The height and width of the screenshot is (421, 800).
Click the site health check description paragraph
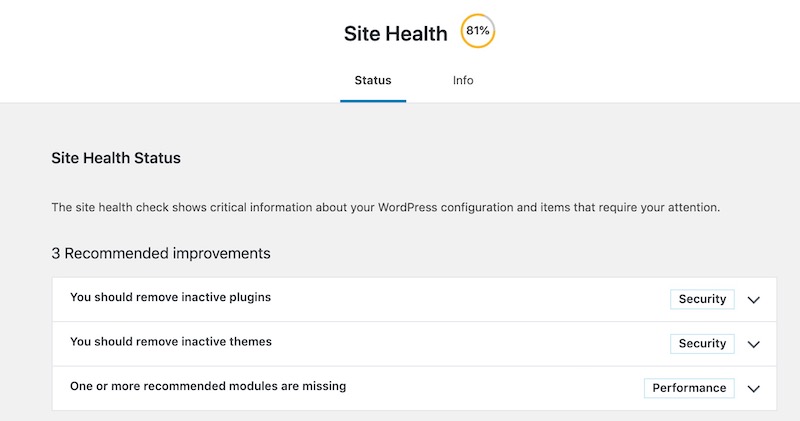(386, 208)
